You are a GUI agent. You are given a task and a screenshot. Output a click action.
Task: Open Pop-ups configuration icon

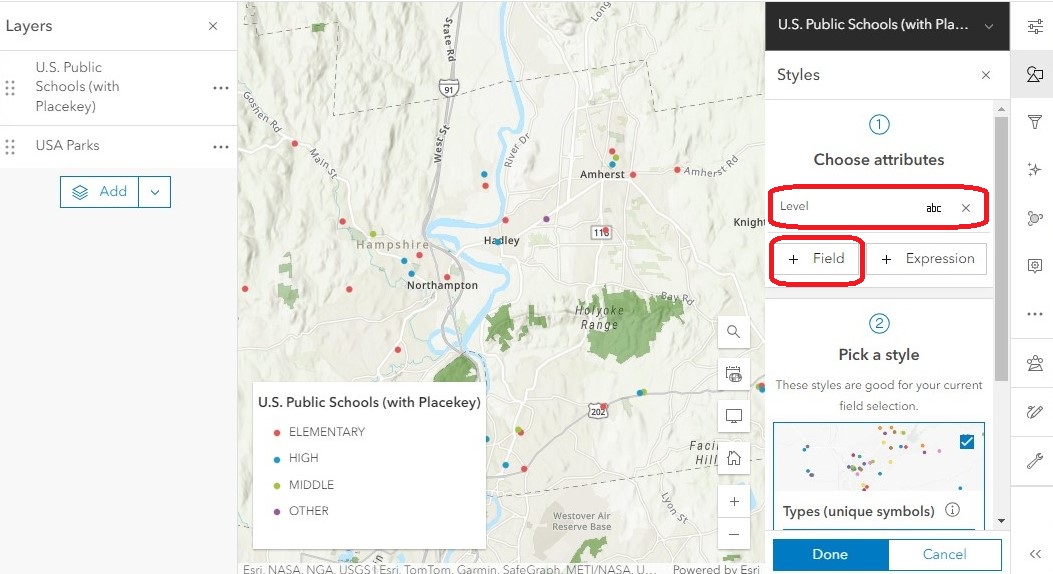1035,265
